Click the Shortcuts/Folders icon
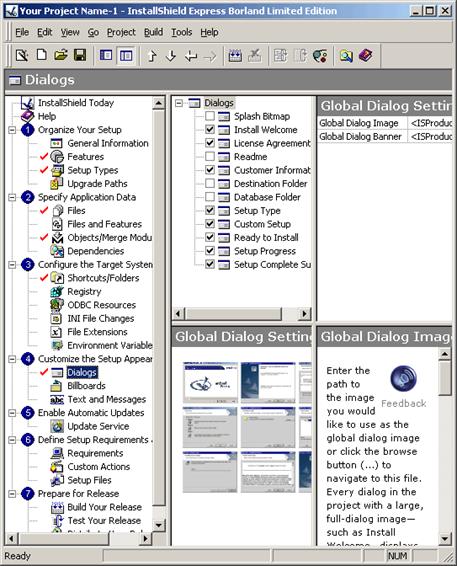Image resolution: width=457 pixels, height=566 pixels. point(57,278)
